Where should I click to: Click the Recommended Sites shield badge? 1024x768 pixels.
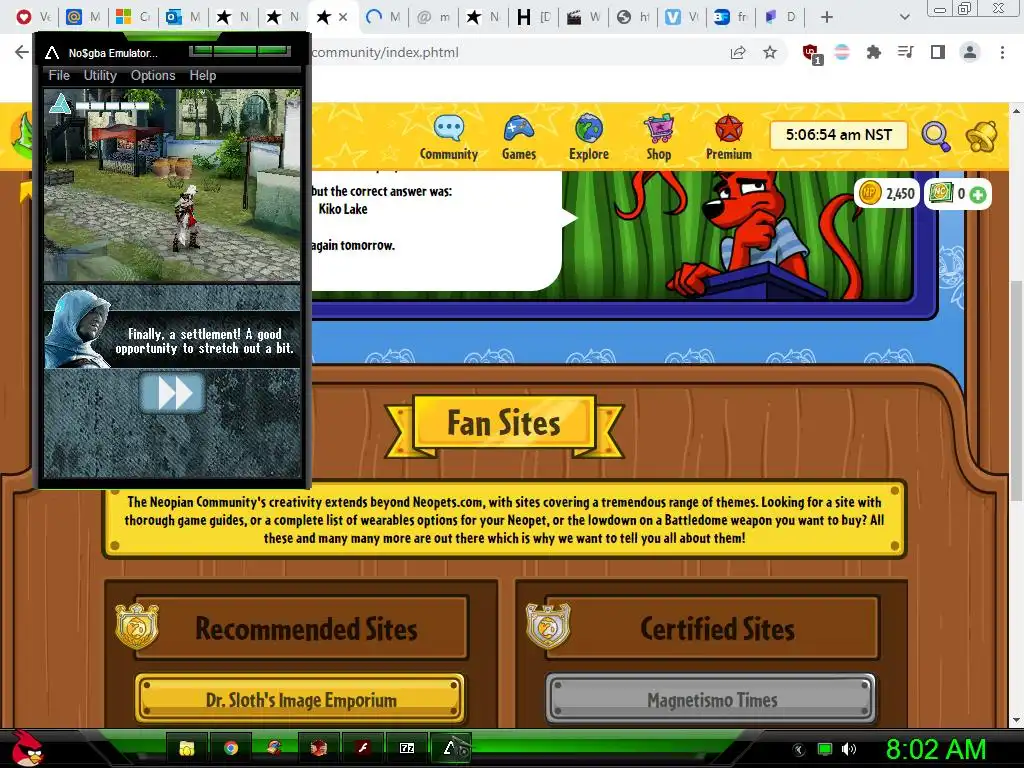[x=137, y=626]
